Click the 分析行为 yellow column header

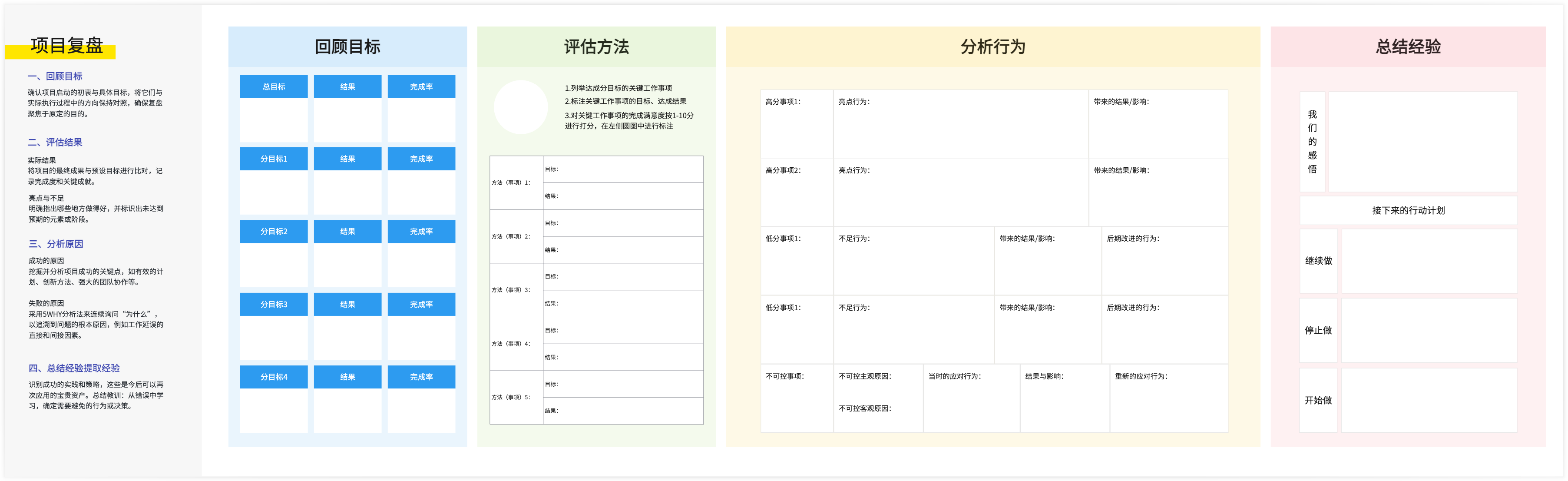tap(993, 46)
